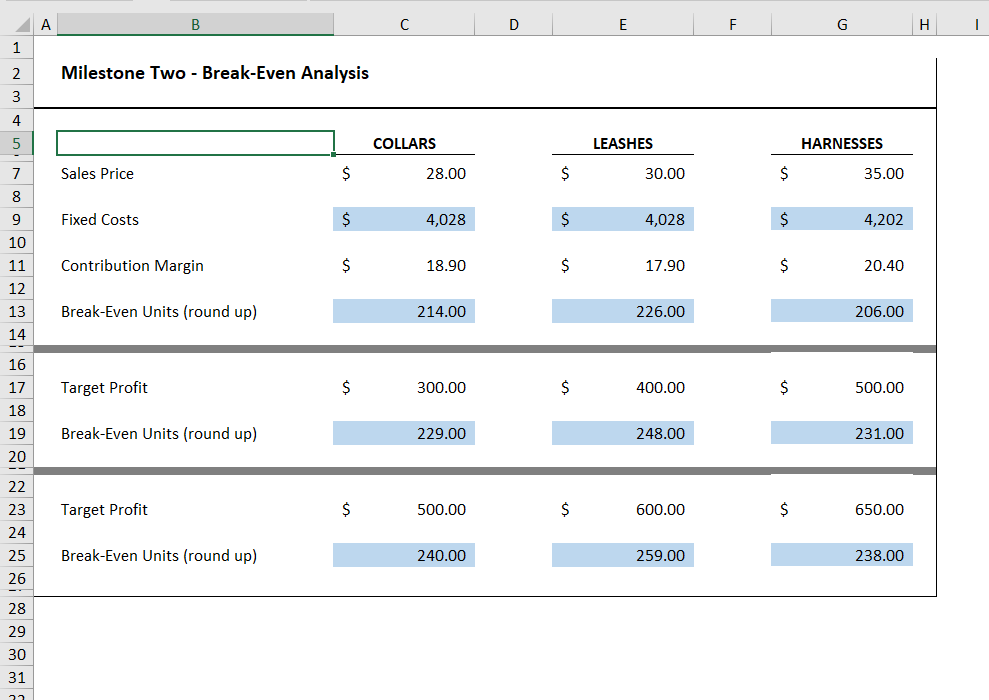Select column header B
Image resolution: width=989 pixels, height=700 pixels.
195,24
